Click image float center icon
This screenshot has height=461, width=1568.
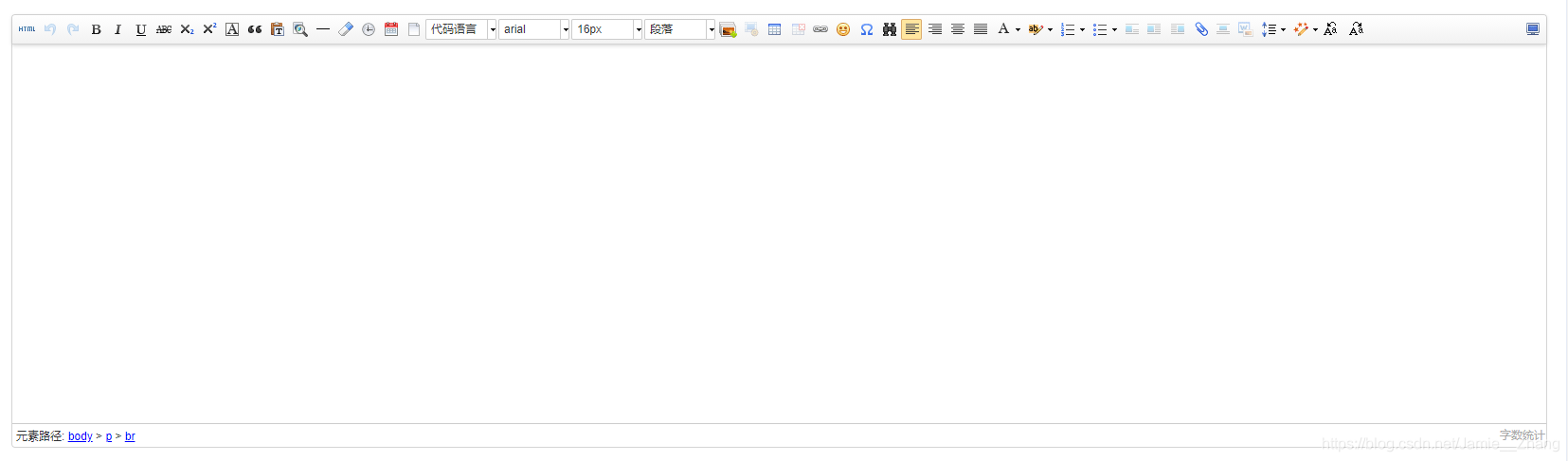[x=1154, y=29]
